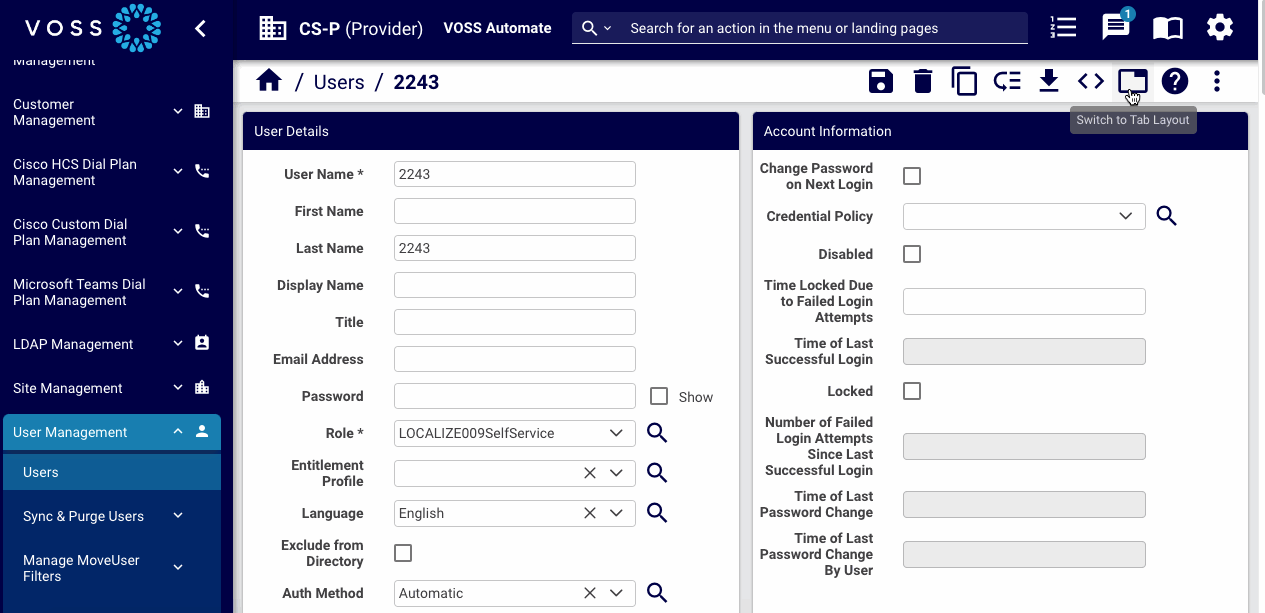
Task: Open the transaction log list icon
Action: [1063, 28]
